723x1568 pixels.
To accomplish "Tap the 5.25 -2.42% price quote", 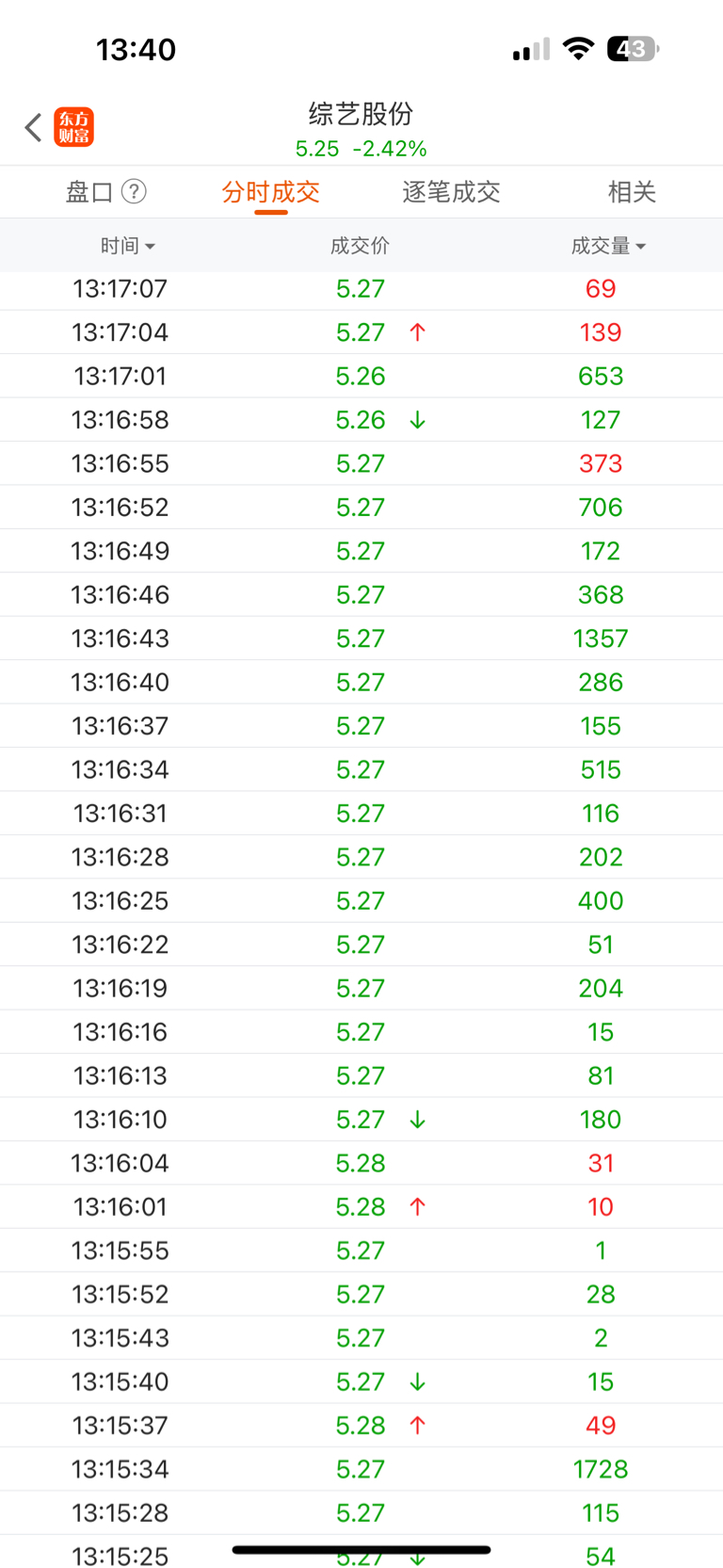I will [361, 149].
